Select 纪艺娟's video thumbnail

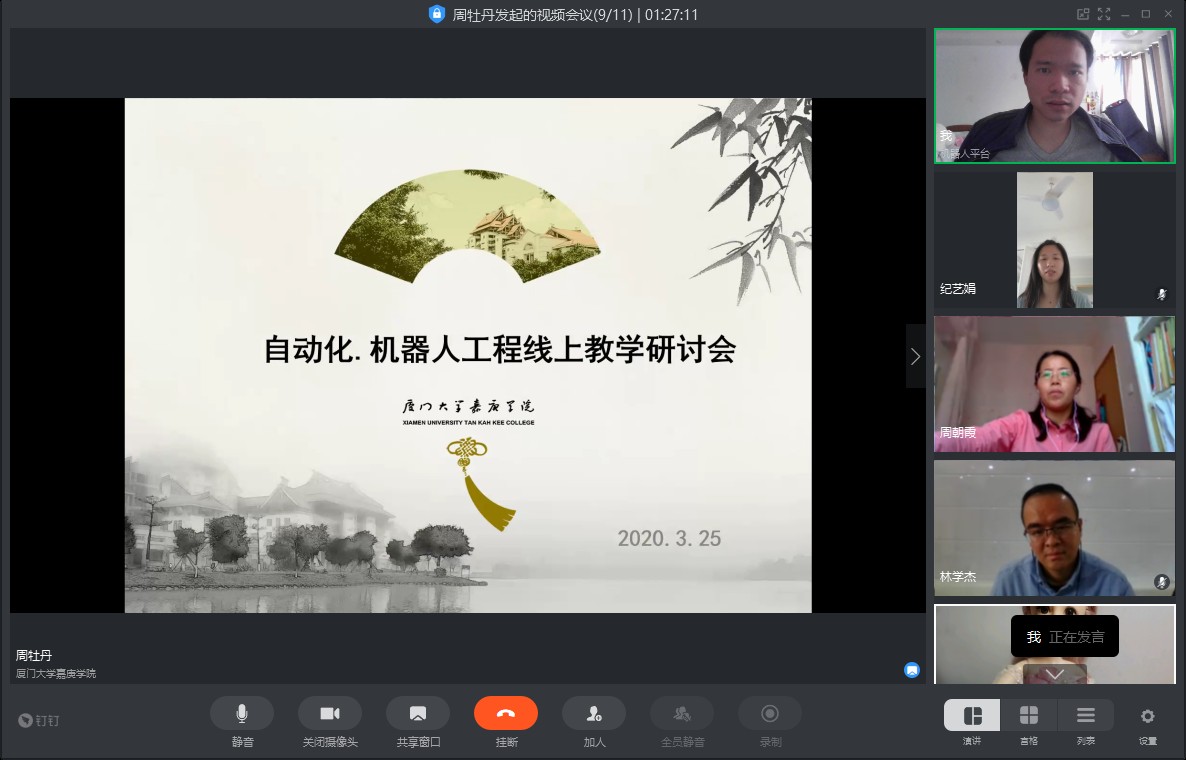click(x=1054, y=240)
